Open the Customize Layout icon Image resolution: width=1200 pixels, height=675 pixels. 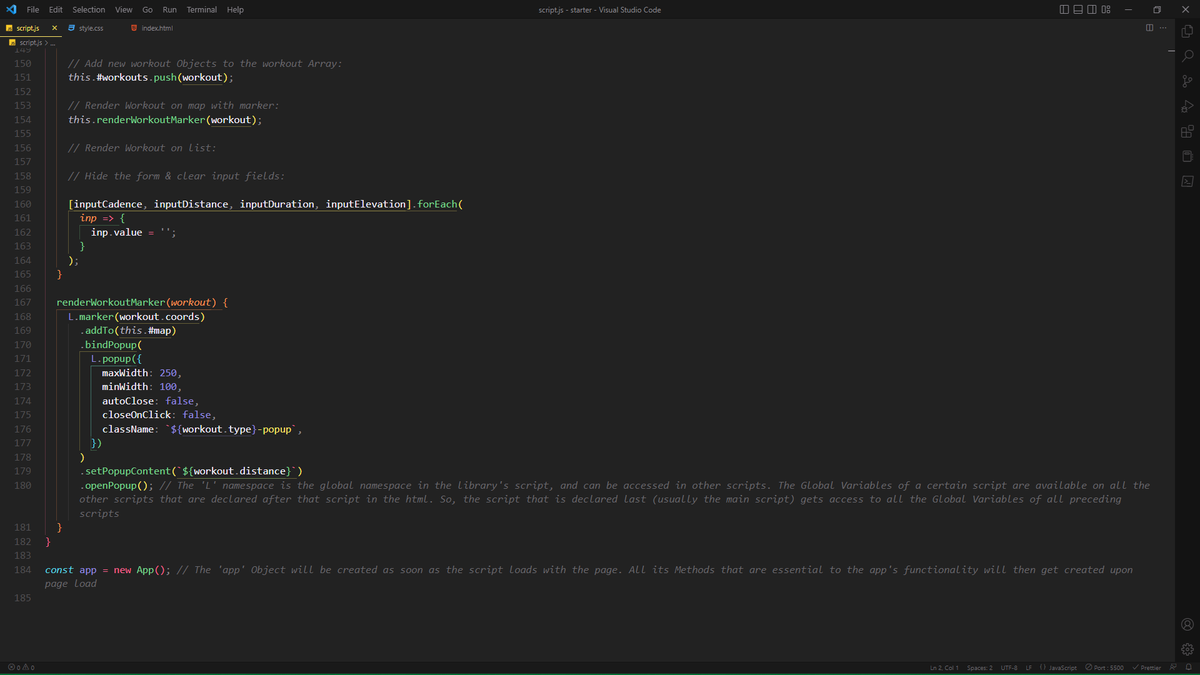point(1106,9)
